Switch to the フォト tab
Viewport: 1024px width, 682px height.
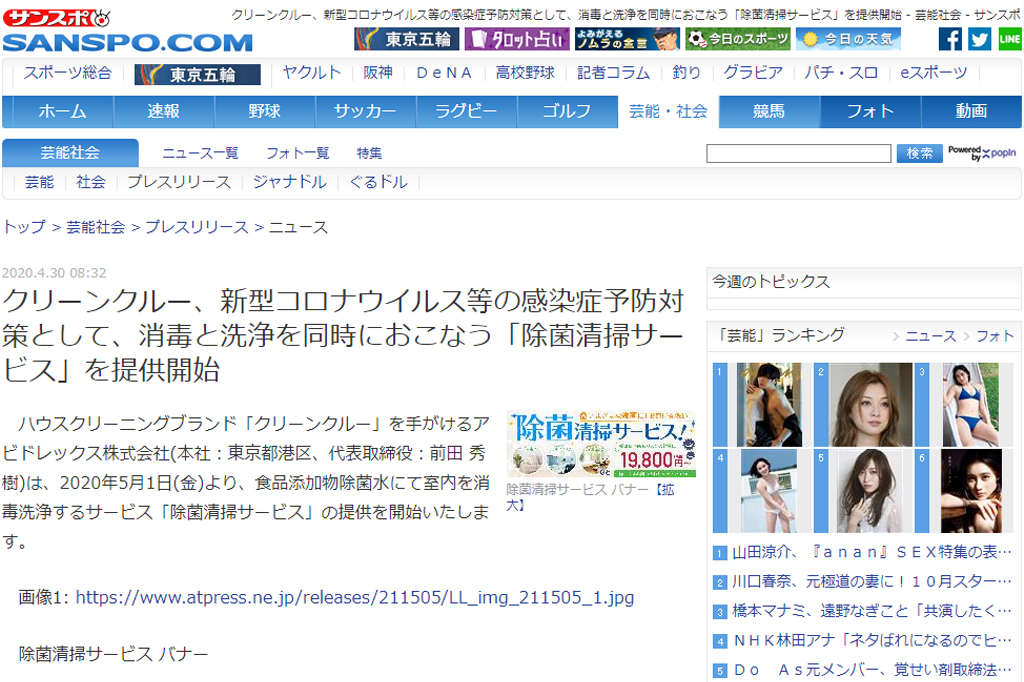[x=871, y=112]
